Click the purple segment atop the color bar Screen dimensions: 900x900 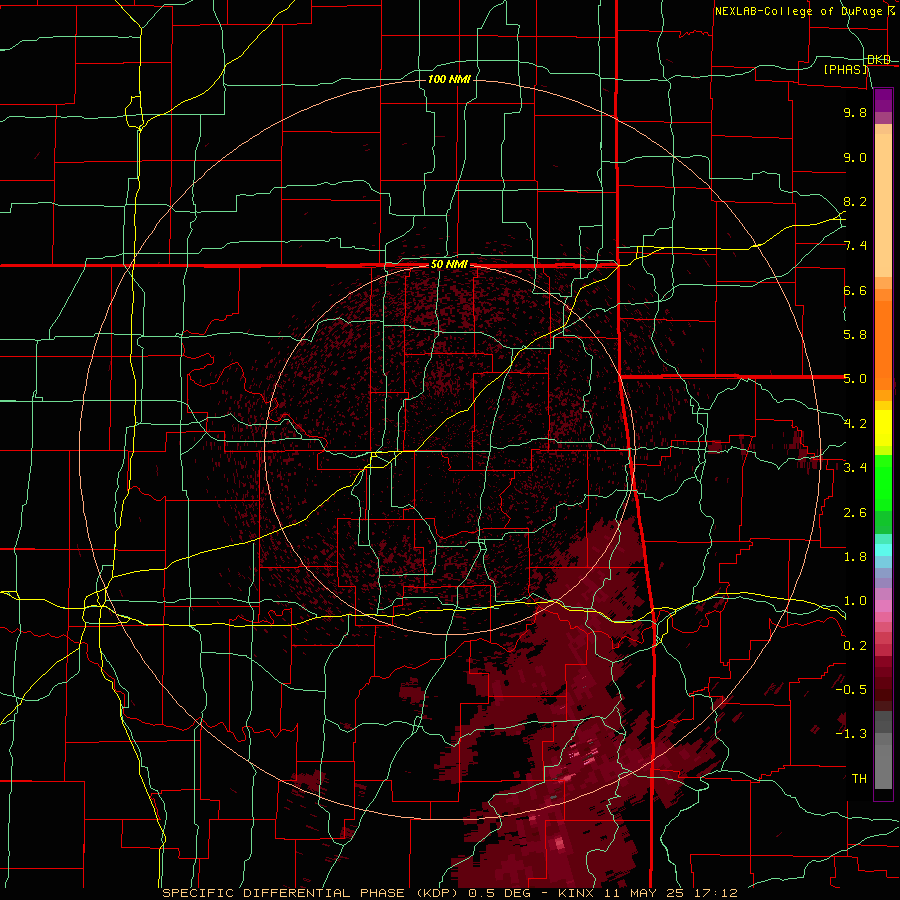883,100
